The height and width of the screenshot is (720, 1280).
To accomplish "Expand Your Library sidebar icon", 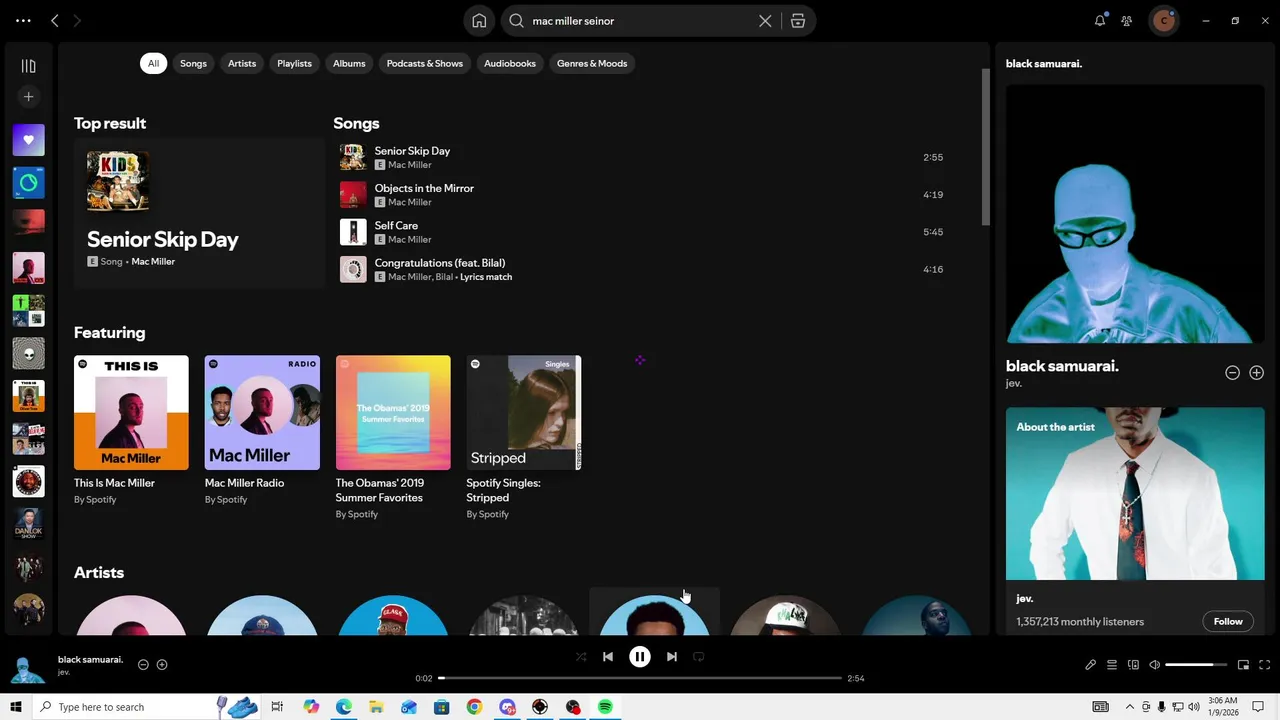I will pos(28,66).
